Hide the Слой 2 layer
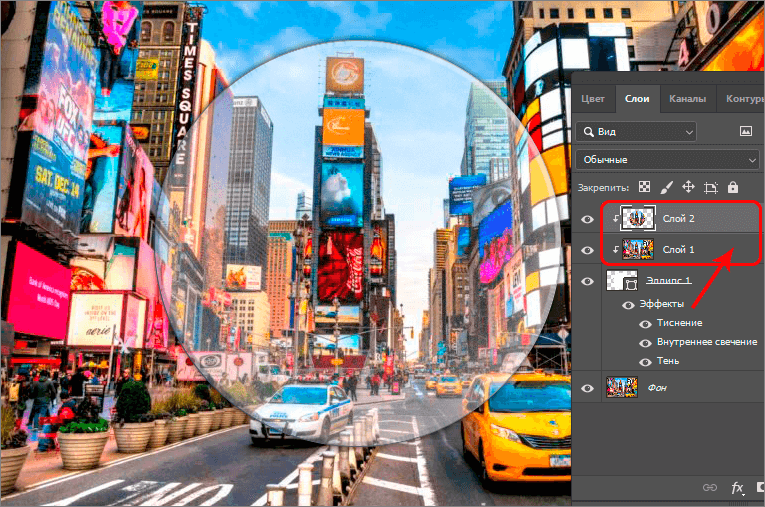Viewport: 765px width, 507px height. tap(587, 219)
